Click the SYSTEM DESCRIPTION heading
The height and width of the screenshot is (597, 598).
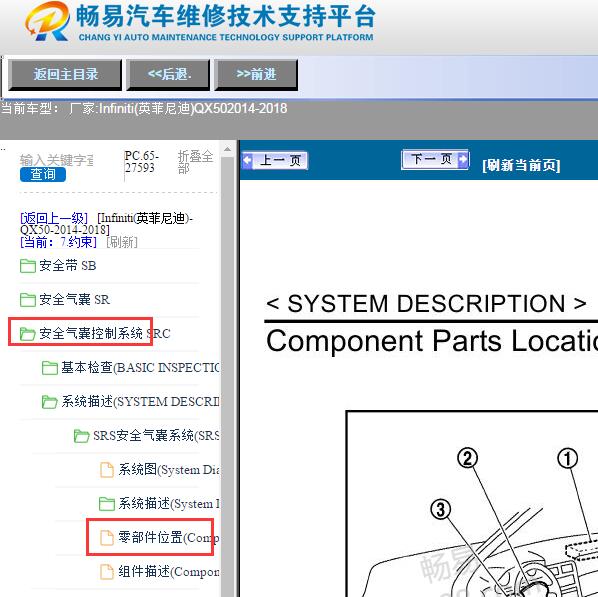coord(426,304)
